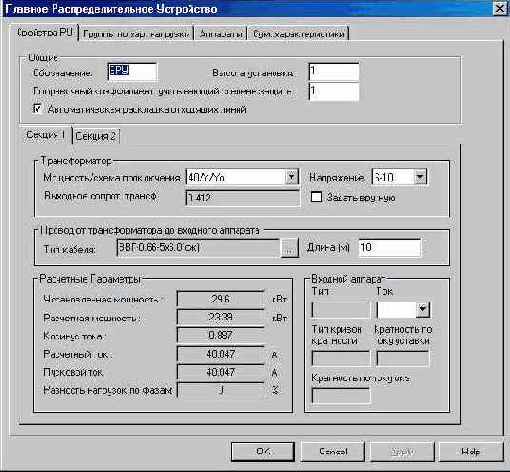The width and height of the screenshot is (510, 472).
Task: Open the input device Ток dropdown
Action: click(422, 309)
